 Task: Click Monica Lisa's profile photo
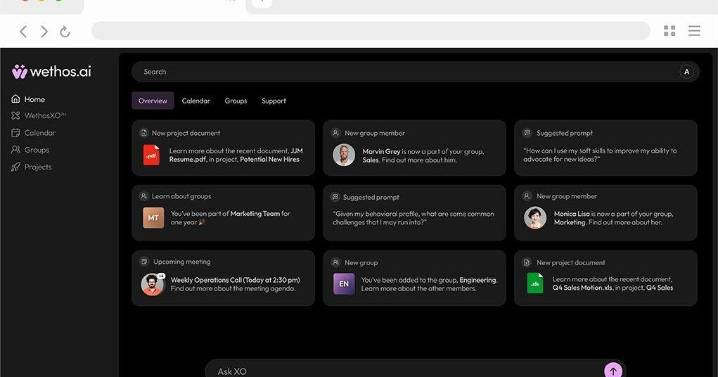[x=535, y=218]
